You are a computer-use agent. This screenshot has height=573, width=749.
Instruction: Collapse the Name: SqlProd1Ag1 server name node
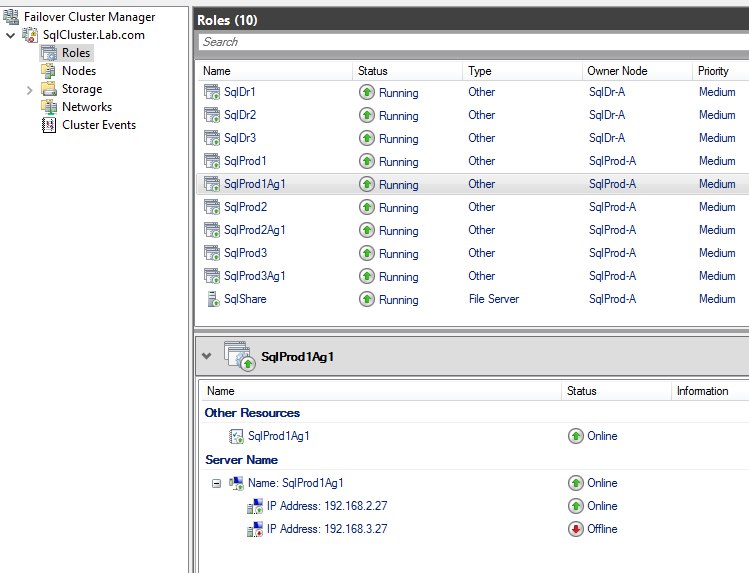tap(216, 483)
